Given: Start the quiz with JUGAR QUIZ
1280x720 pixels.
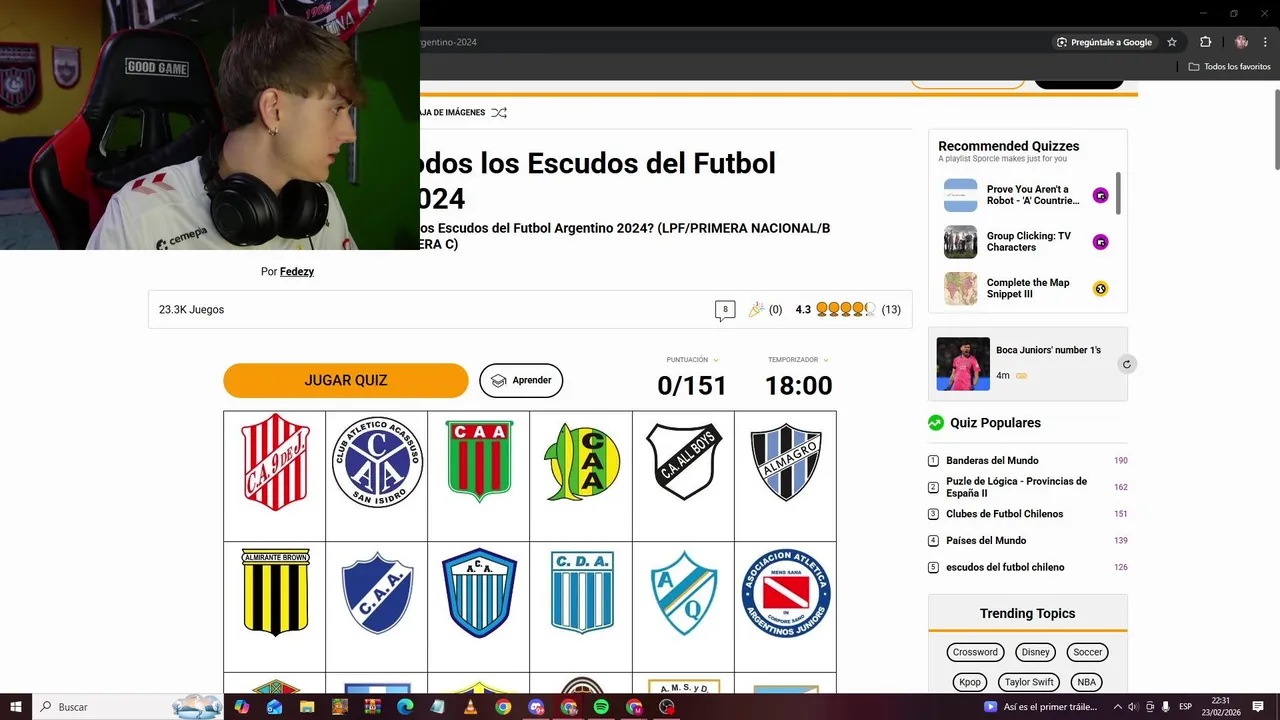Looking at the screenshot, I should tap(345, 381).
